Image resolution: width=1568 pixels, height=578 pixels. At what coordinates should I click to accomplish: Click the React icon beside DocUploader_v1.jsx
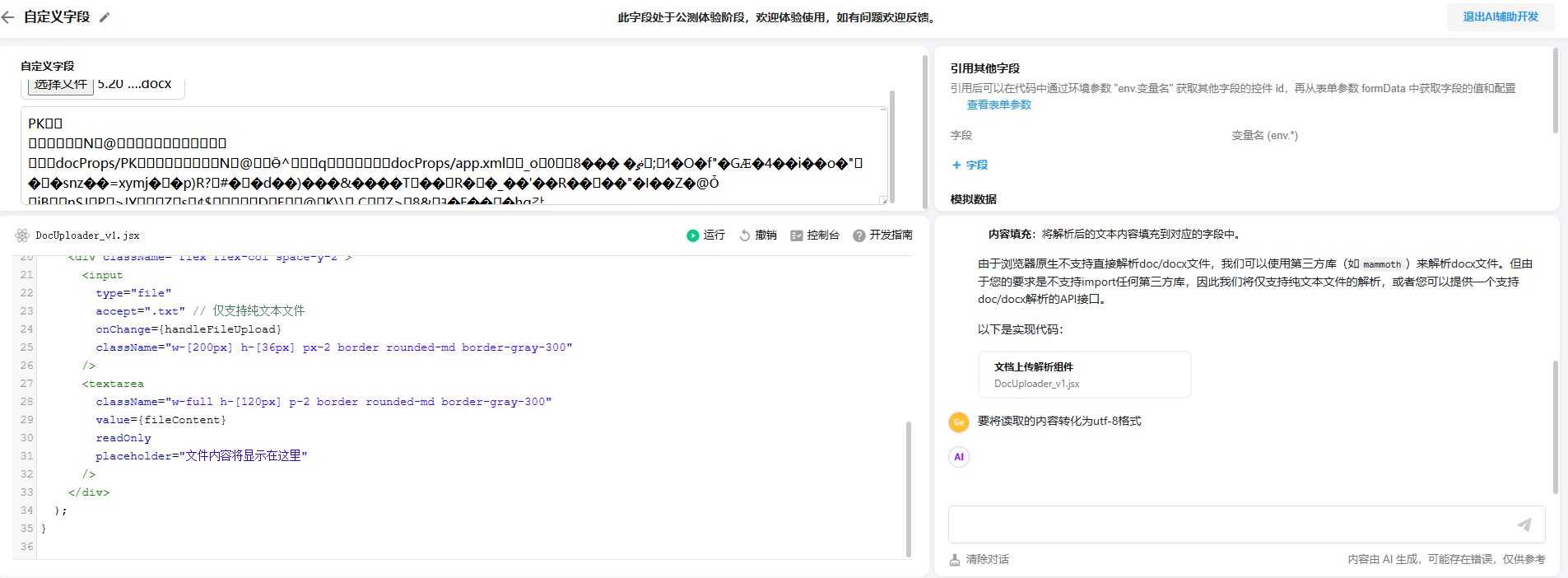pos(22,235)
